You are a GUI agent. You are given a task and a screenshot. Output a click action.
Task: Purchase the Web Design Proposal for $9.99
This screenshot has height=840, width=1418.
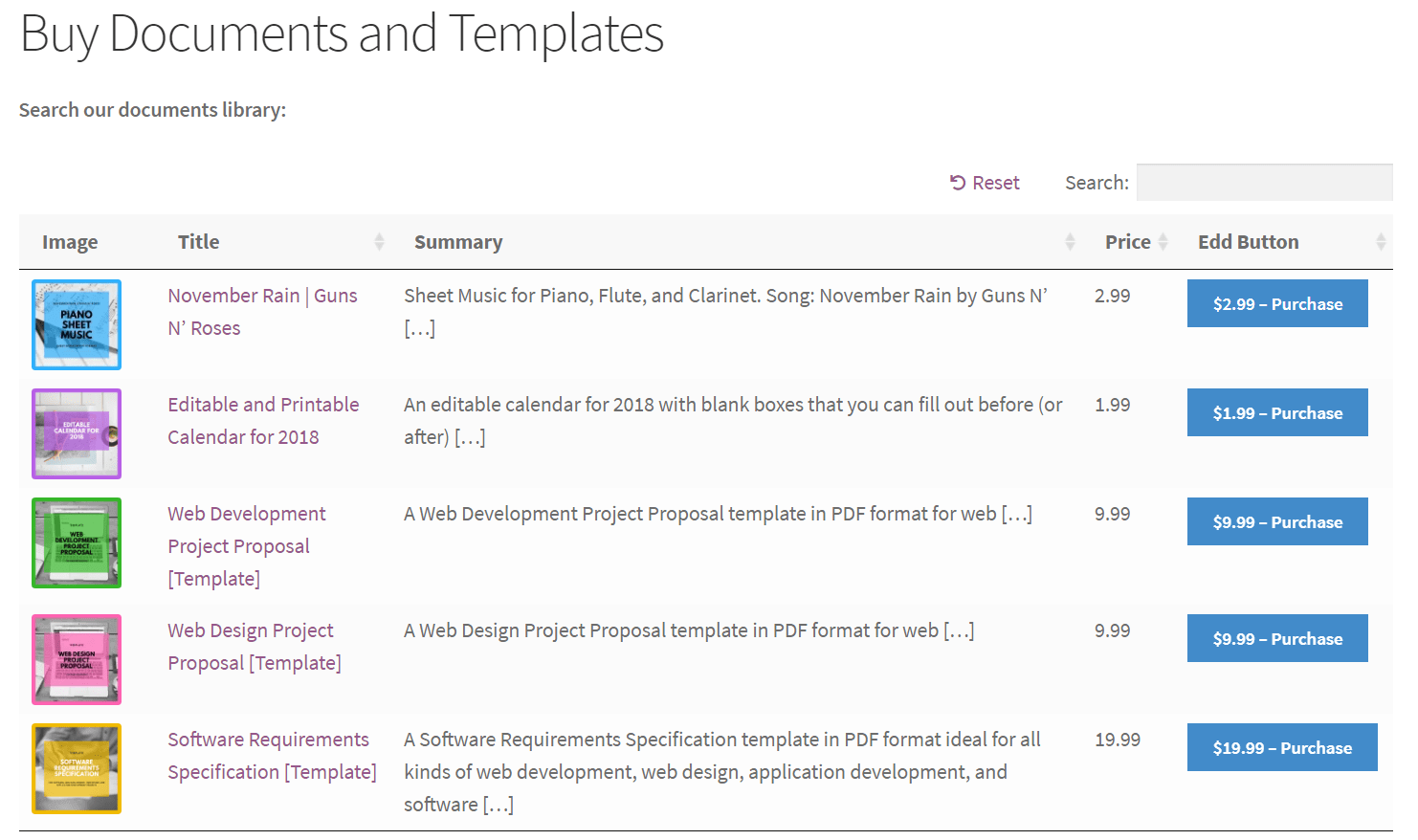pos(1277,638)
